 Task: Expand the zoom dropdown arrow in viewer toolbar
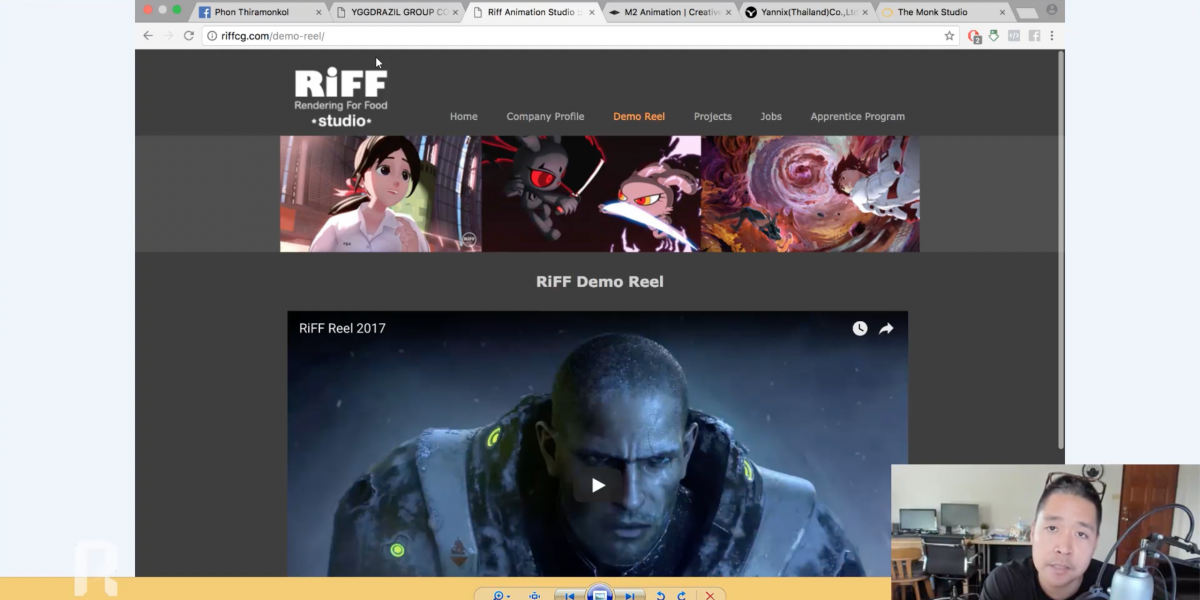coord(508,597)
